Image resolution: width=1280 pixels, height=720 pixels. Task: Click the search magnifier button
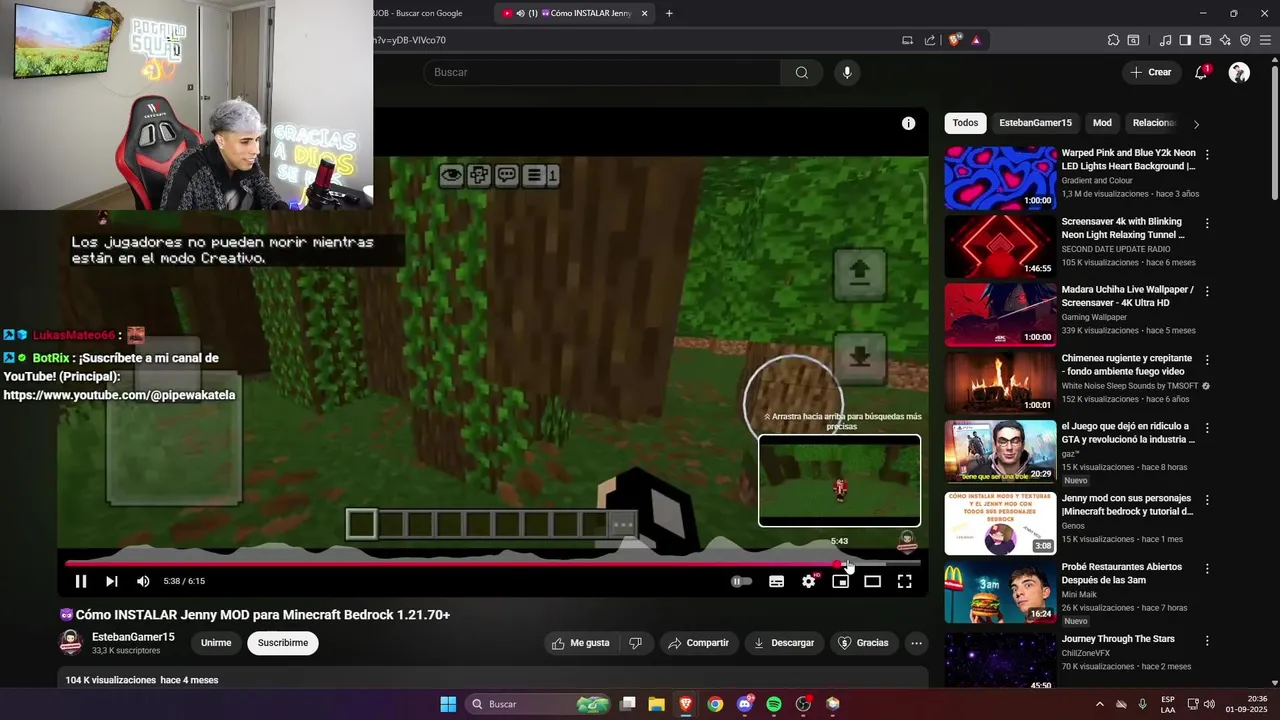click(802, 72)
